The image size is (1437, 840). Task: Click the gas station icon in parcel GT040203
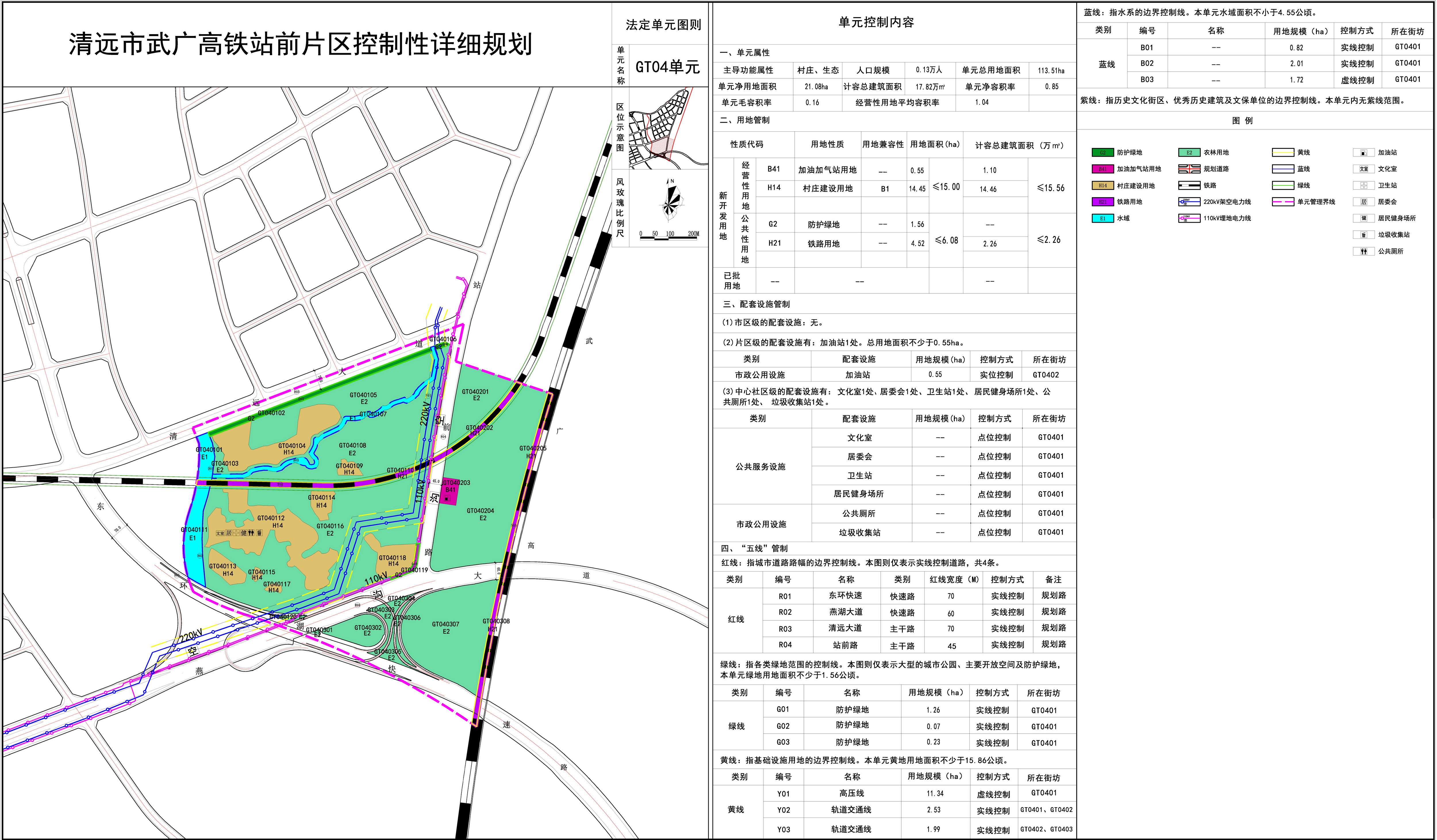[447, 499]
